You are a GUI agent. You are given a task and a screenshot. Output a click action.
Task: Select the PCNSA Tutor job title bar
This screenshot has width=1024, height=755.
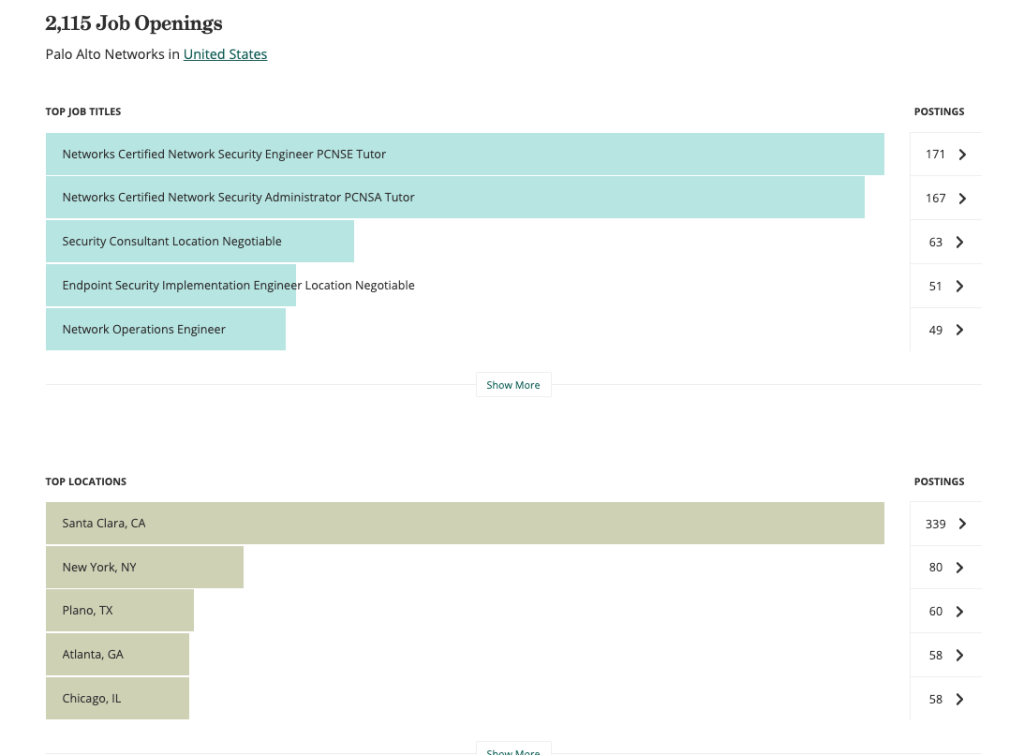tap(454, 198)
